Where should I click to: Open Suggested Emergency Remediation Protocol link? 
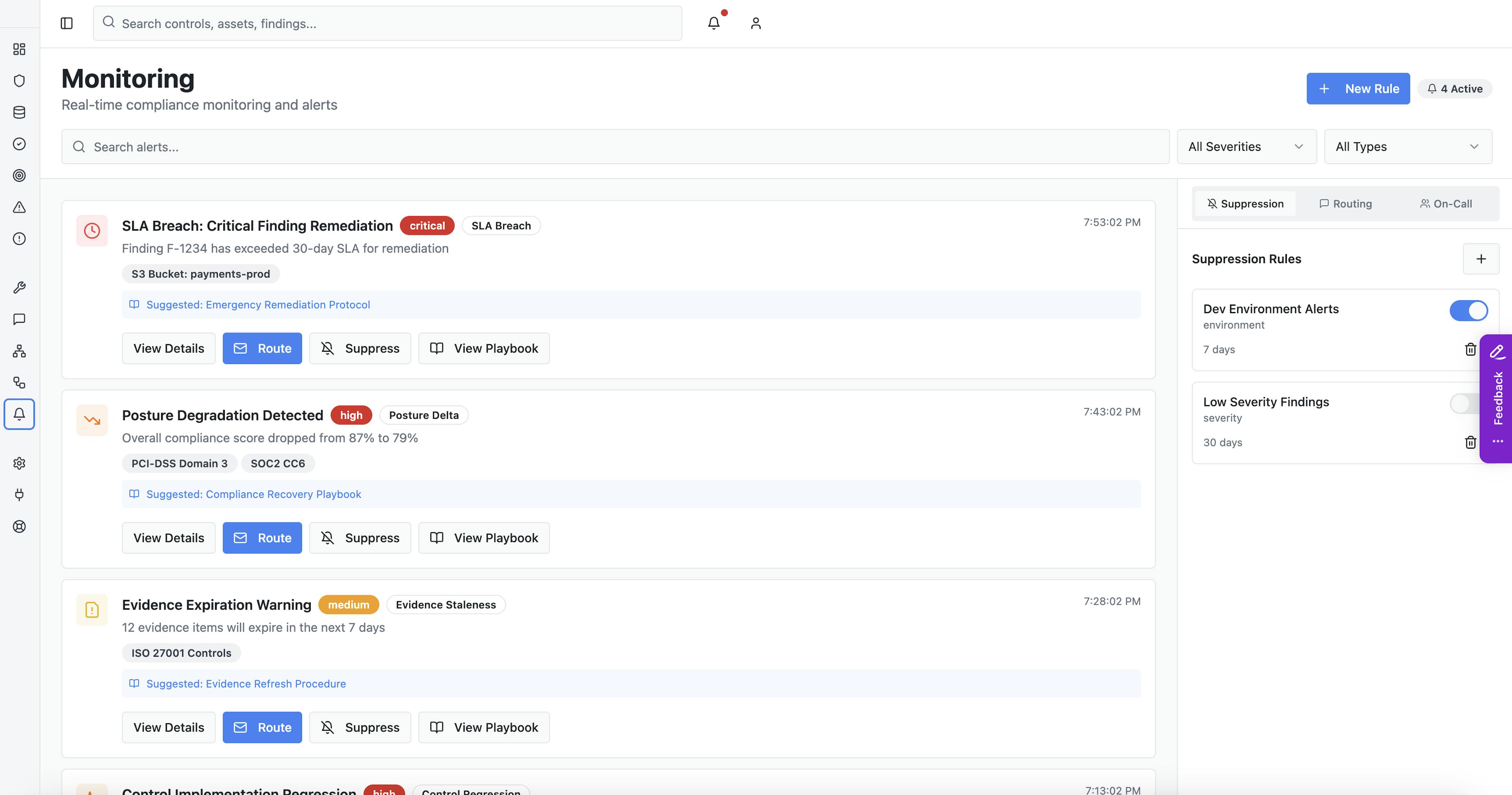tap(258, 305)
